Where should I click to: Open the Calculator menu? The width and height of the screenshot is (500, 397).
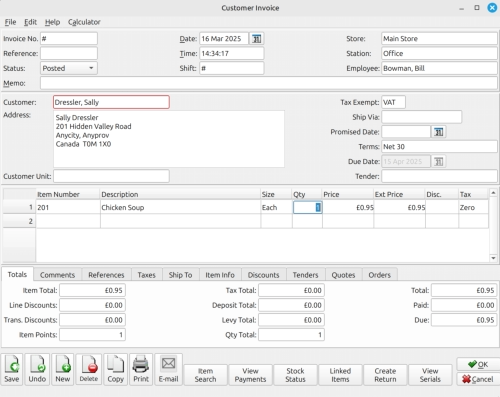tap(84, 22)
